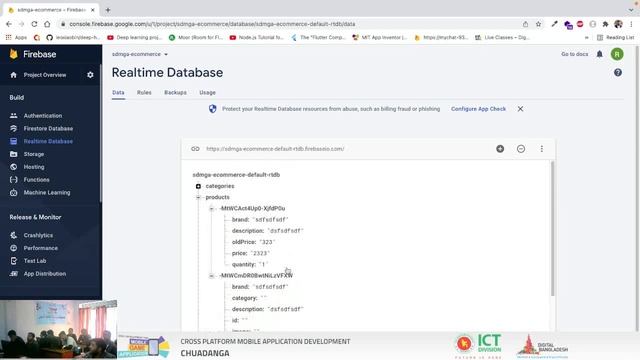Open App Distribution in sidebar
This screenshot has width=640, height=360.
44,274
